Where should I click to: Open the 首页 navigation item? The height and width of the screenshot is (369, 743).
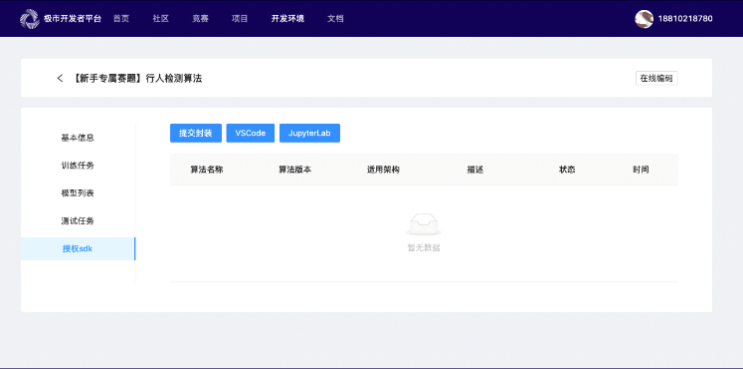[x=121, y=19]
